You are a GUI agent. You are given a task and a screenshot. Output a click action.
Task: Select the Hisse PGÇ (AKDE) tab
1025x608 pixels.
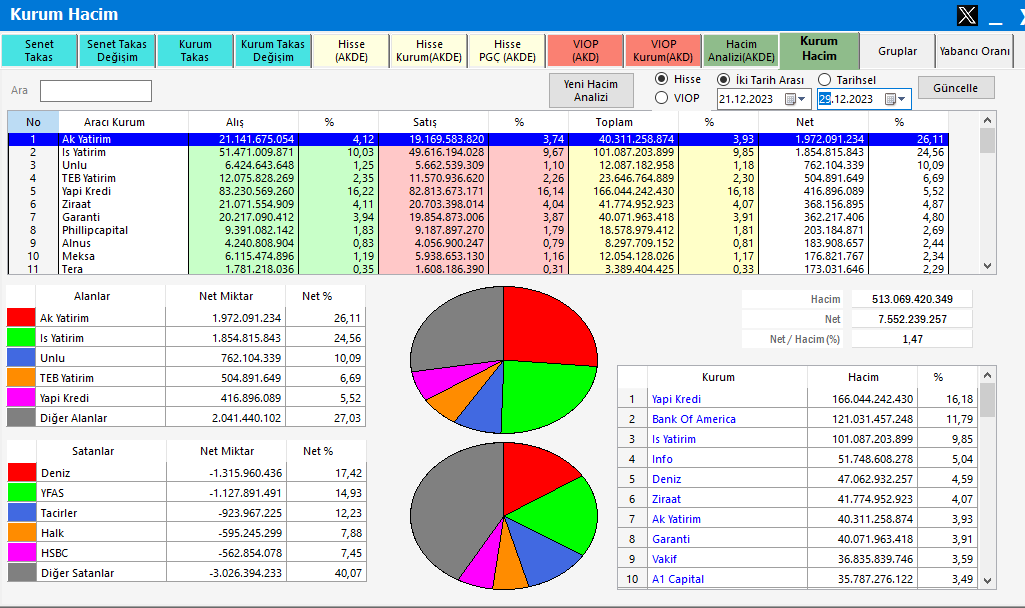507,51
